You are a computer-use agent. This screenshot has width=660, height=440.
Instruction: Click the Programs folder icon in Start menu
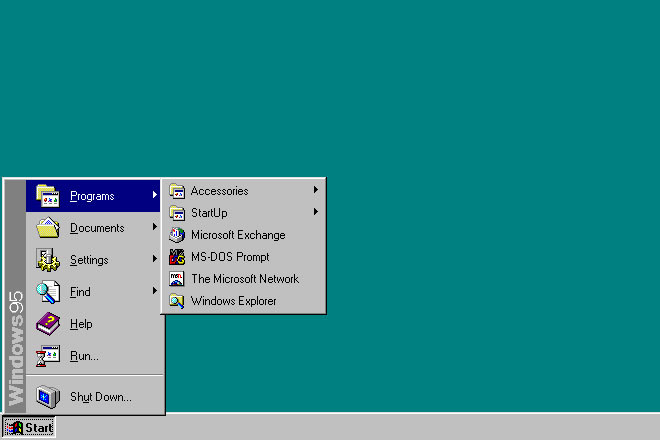pos(48,196)
